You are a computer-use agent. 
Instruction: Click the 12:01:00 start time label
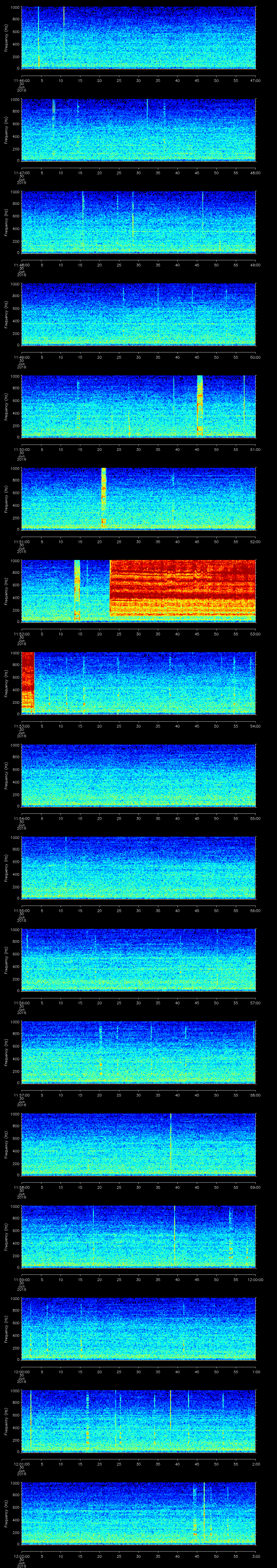coord(21,1464)
